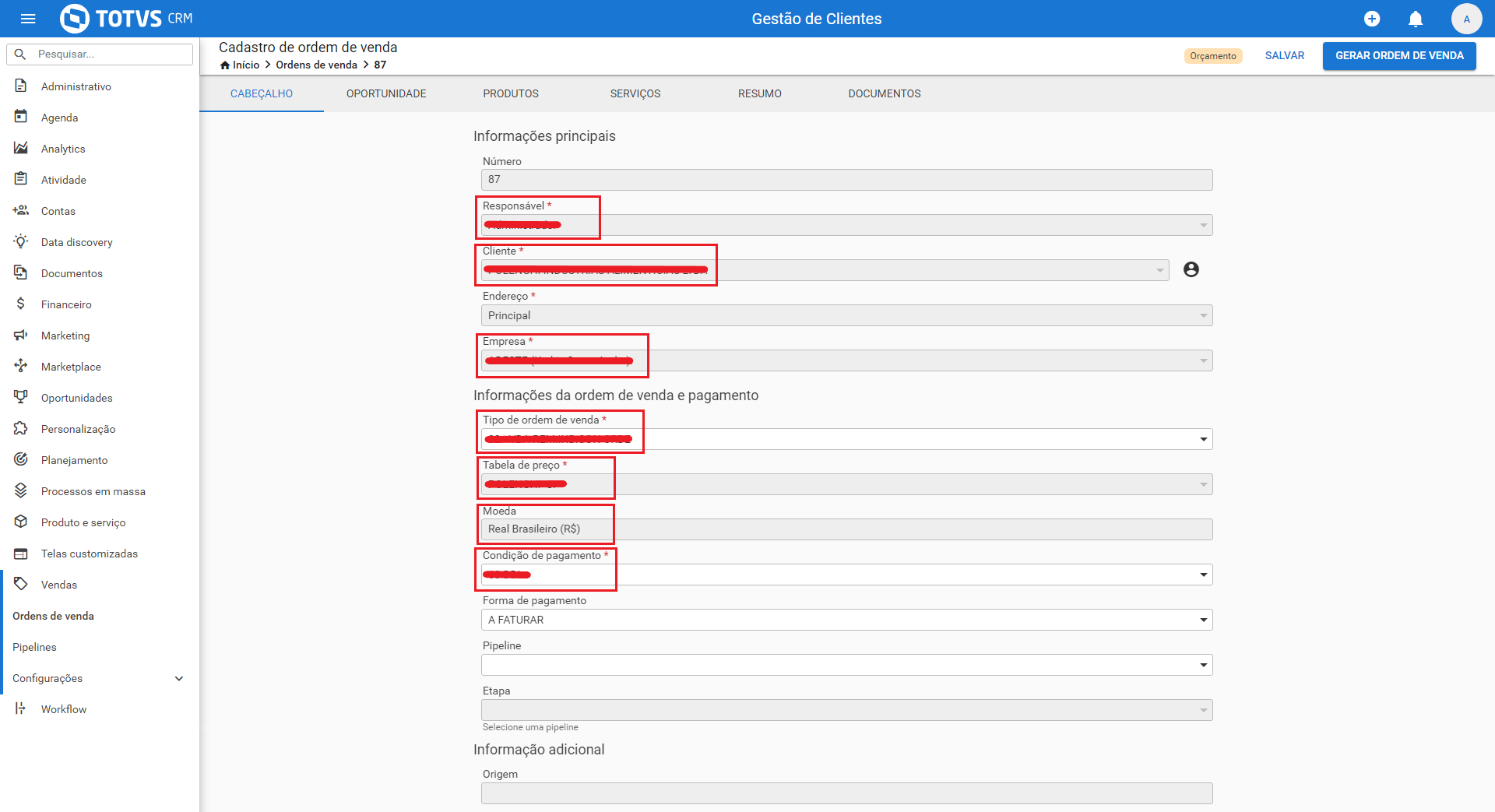The height and width of the screenshot is (812, 1495).
Task: Click the Início breadcrumb link
Action: click(x=246, y=65)
